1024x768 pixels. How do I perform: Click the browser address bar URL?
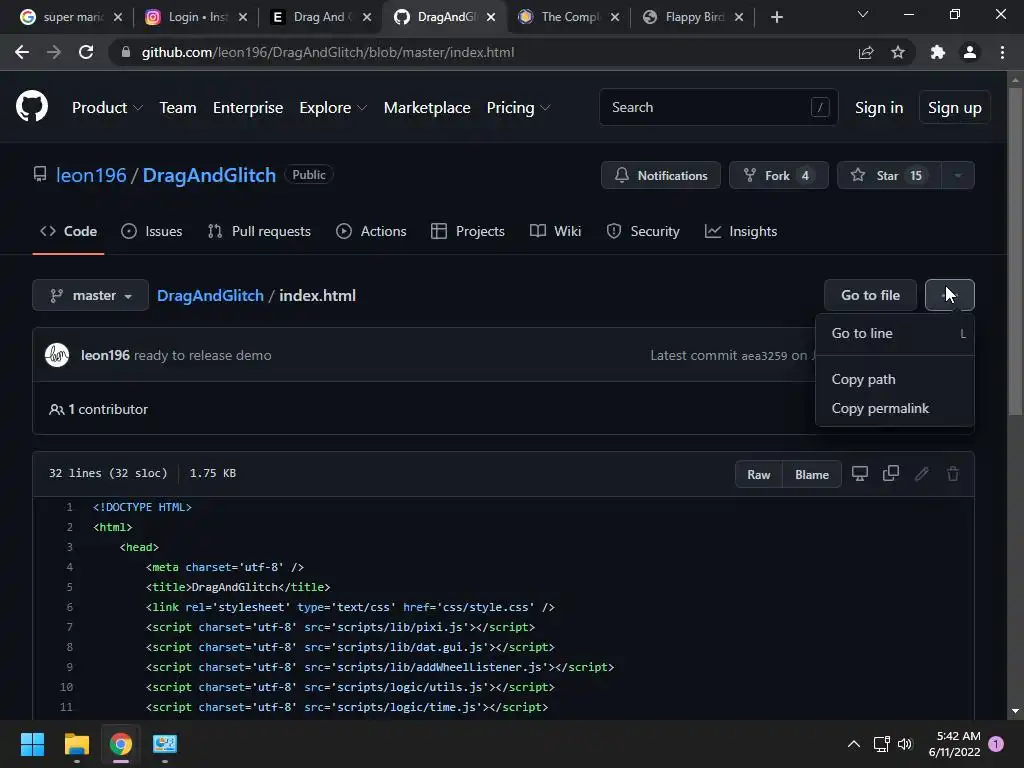(328, 52)
